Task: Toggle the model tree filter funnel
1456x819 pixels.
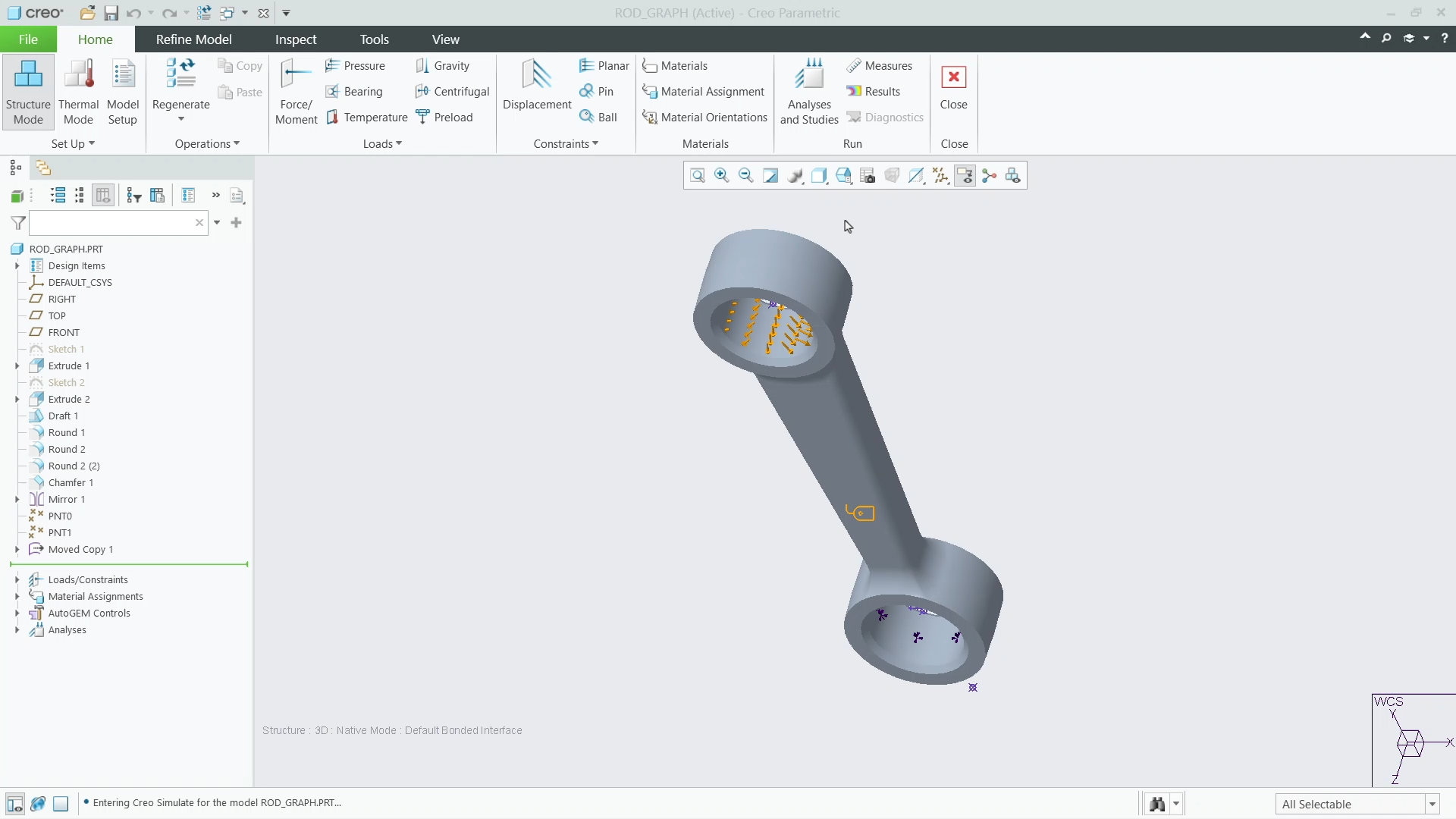Action: tap(18, 223)
